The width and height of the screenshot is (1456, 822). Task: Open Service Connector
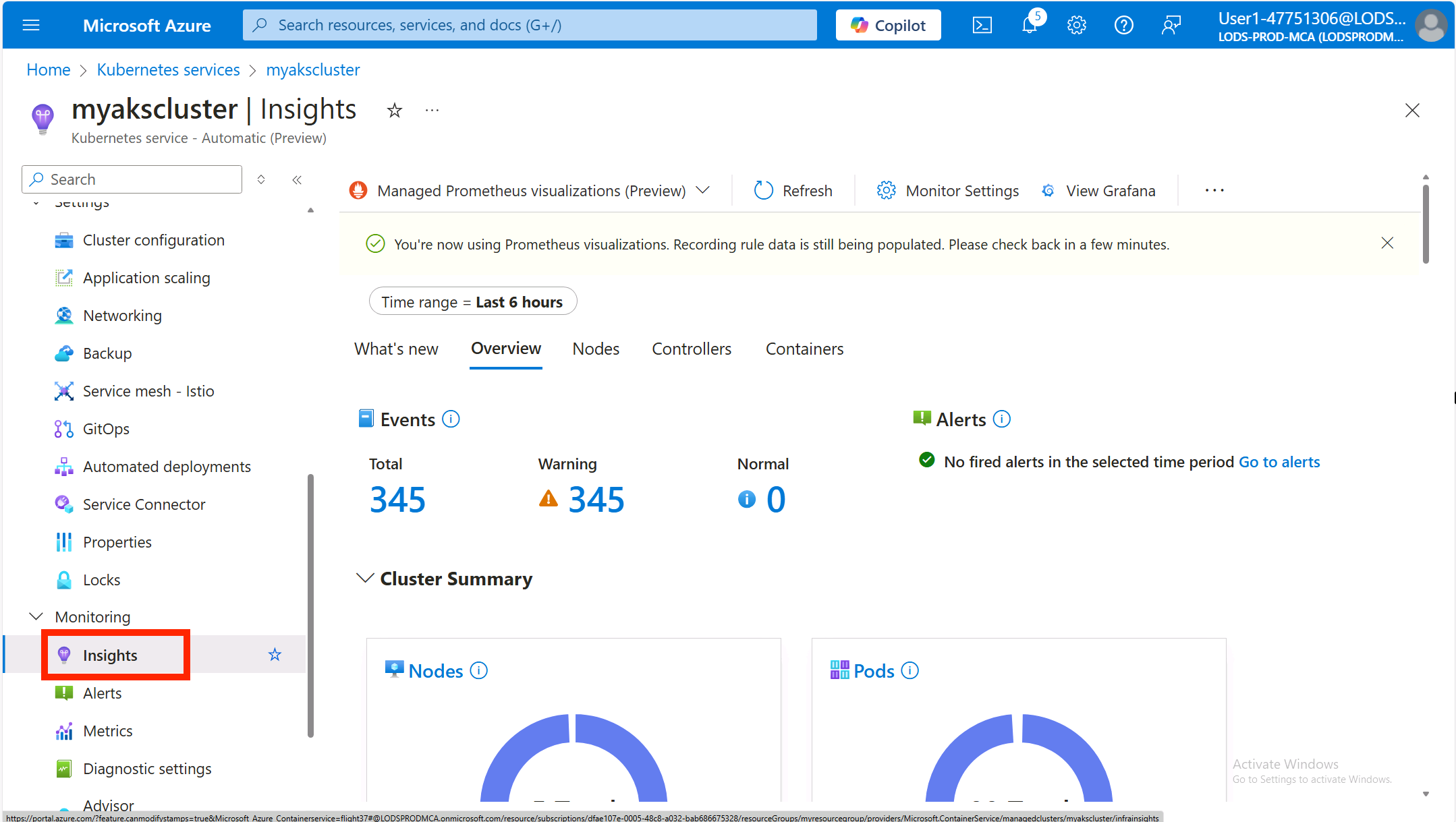[x=144, y=504]
